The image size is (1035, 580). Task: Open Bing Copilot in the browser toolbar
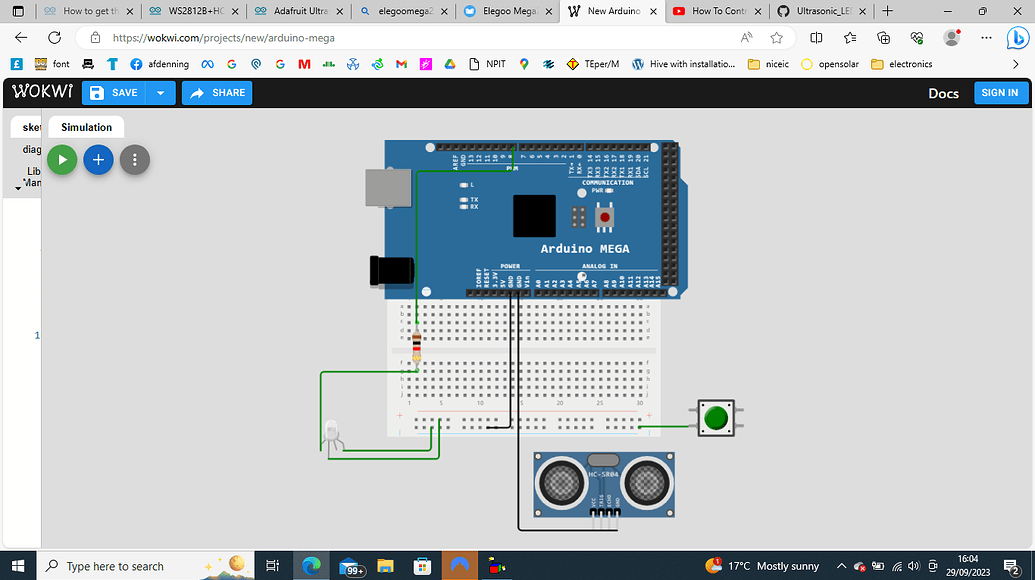click(x=1017, y=37)
